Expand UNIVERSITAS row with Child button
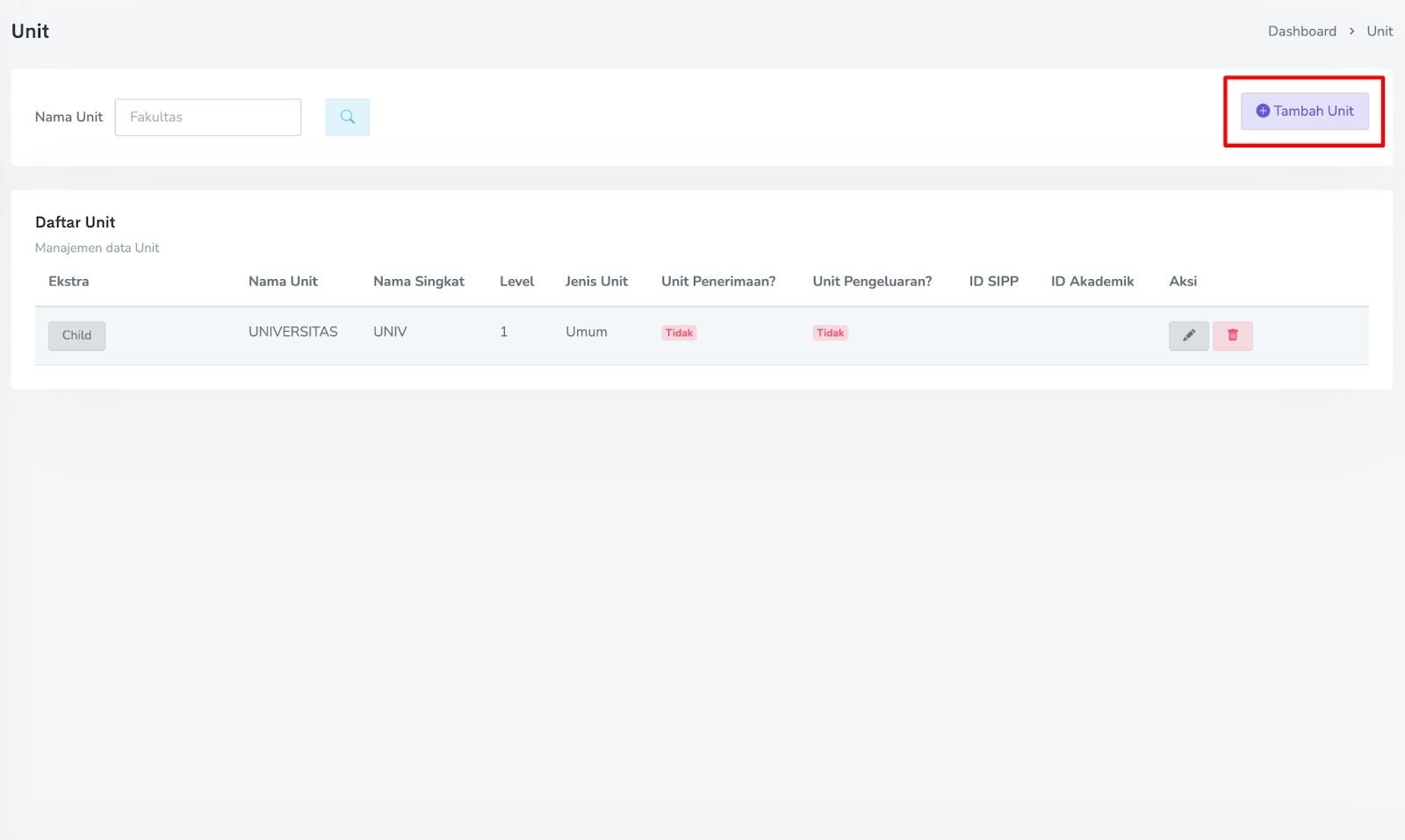This screenshot has width=1405, height=840. pyautogui.click(x=76, y=335)
